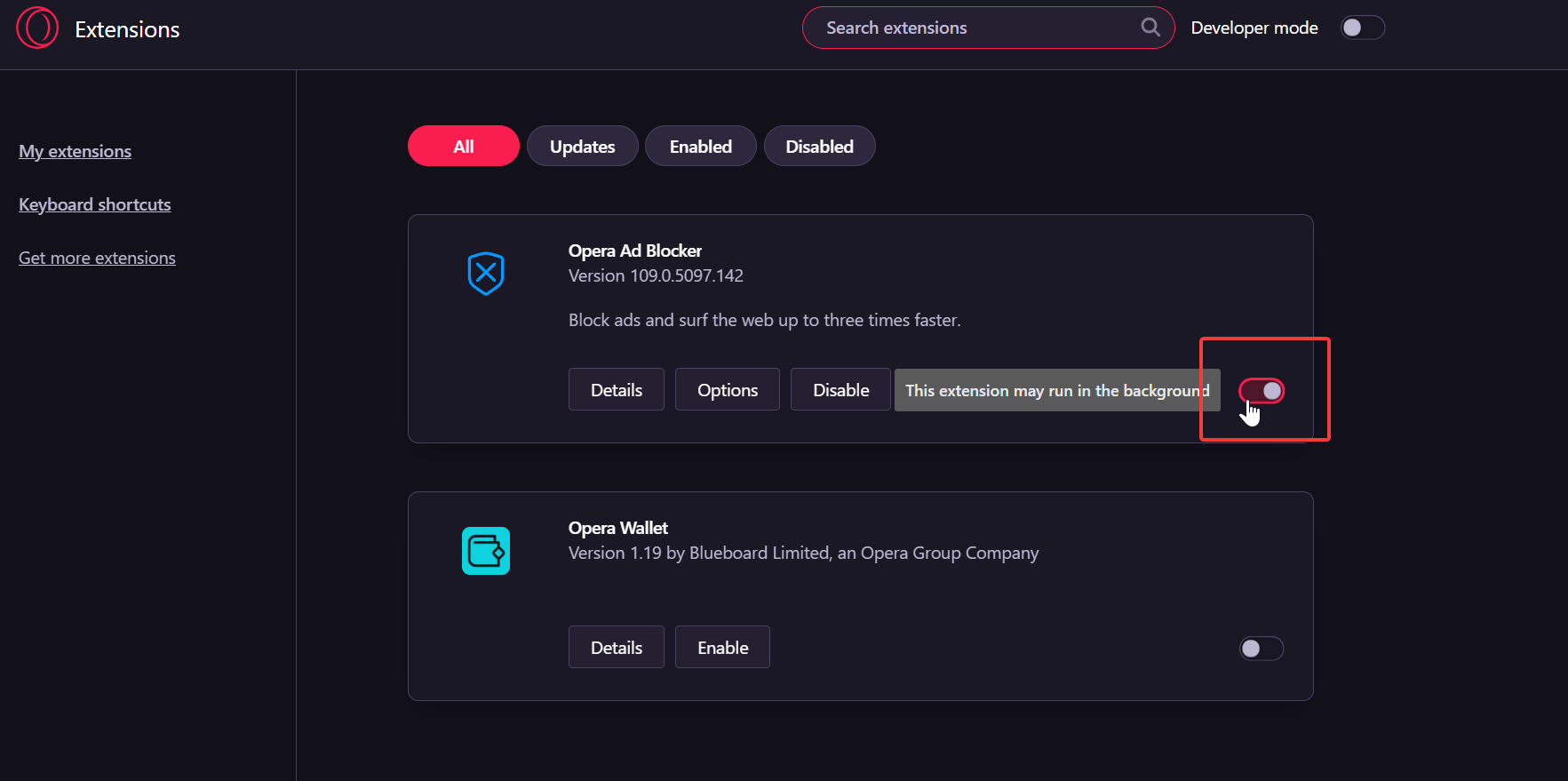Image resolution: width=1568 pixels, height=781 pixels.
Task: Open Details for Opera Ad Blocker
Action: coord(617,390)
